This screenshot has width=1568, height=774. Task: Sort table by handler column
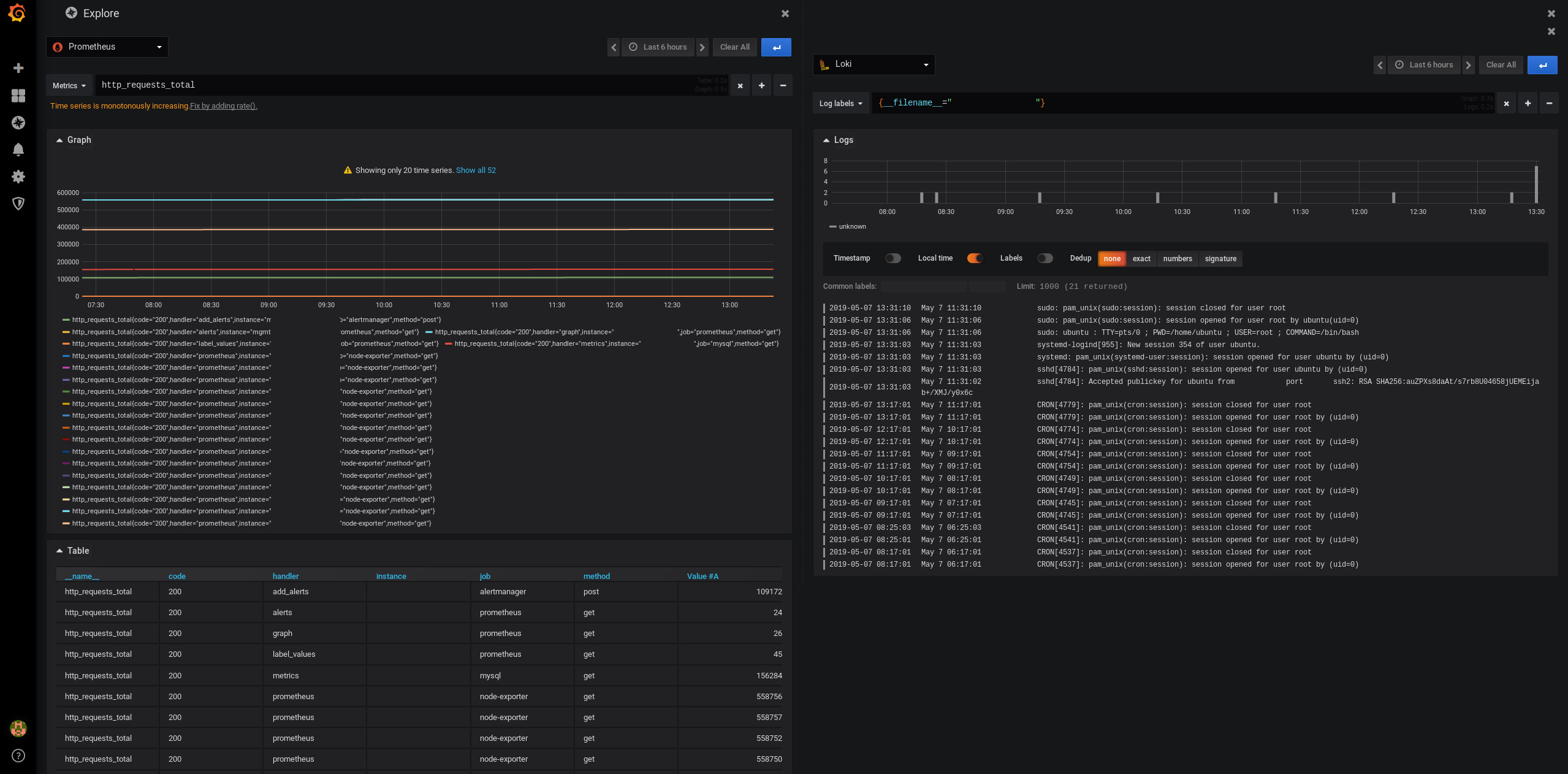pos(286,577)
